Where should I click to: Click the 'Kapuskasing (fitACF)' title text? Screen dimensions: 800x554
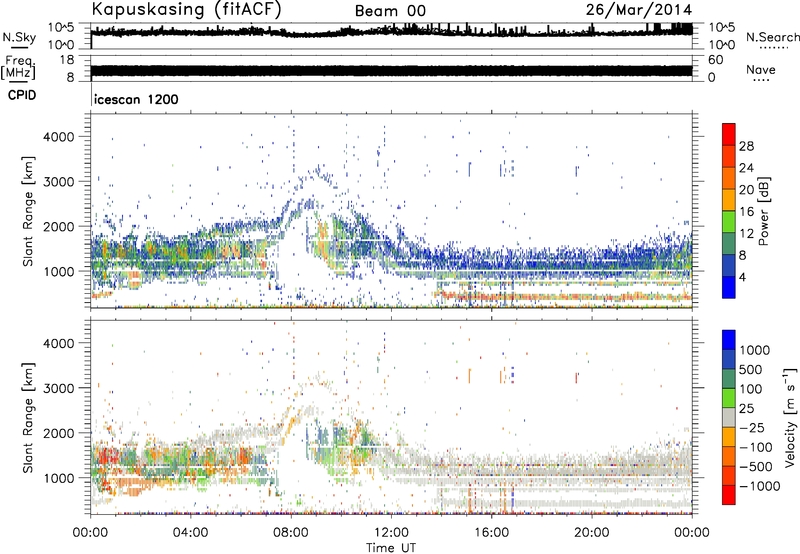[x=186, y=9]
